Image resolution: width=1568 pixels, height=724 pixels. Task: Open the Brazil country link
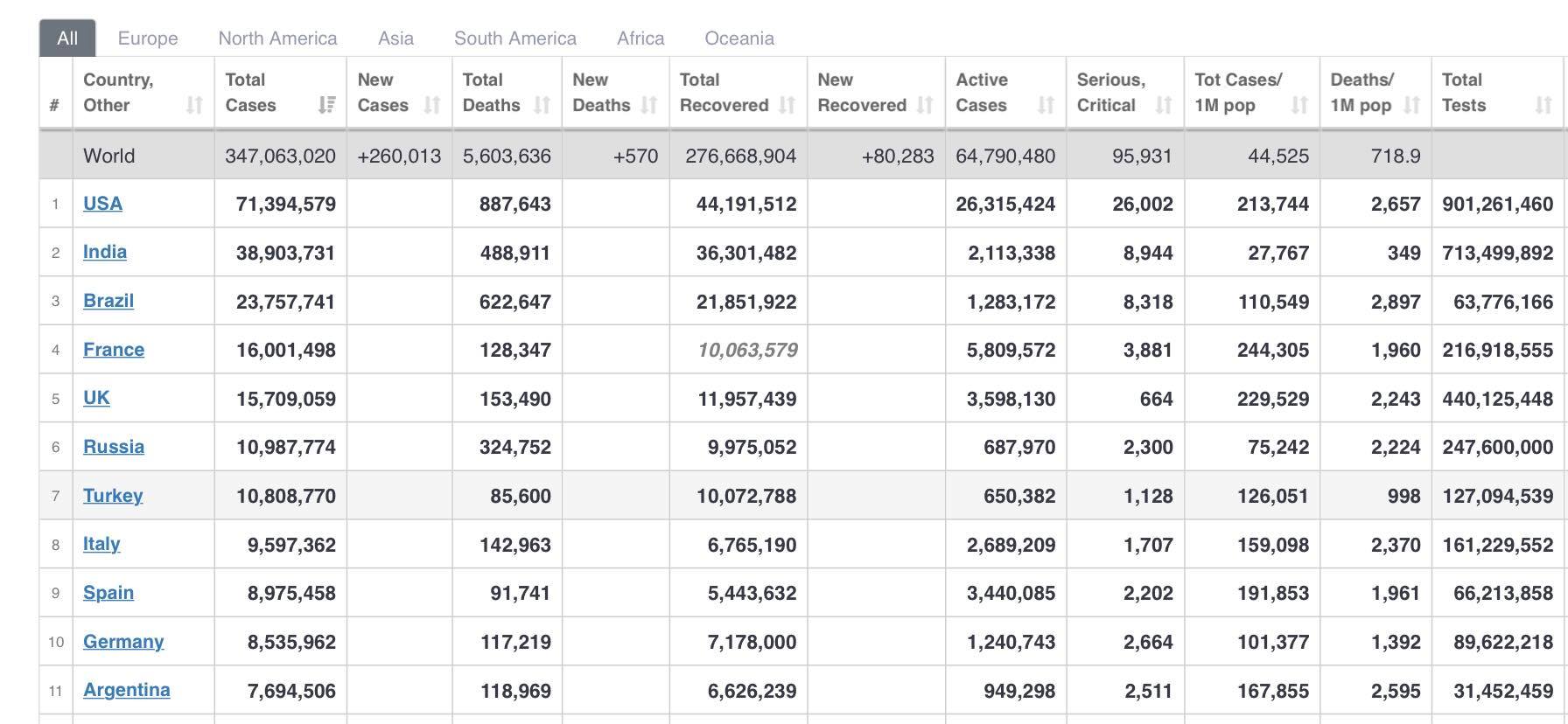(x=108, y=301)
